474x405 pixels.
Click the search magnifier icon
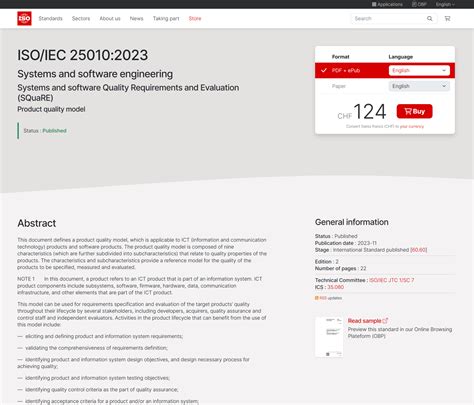430,19
